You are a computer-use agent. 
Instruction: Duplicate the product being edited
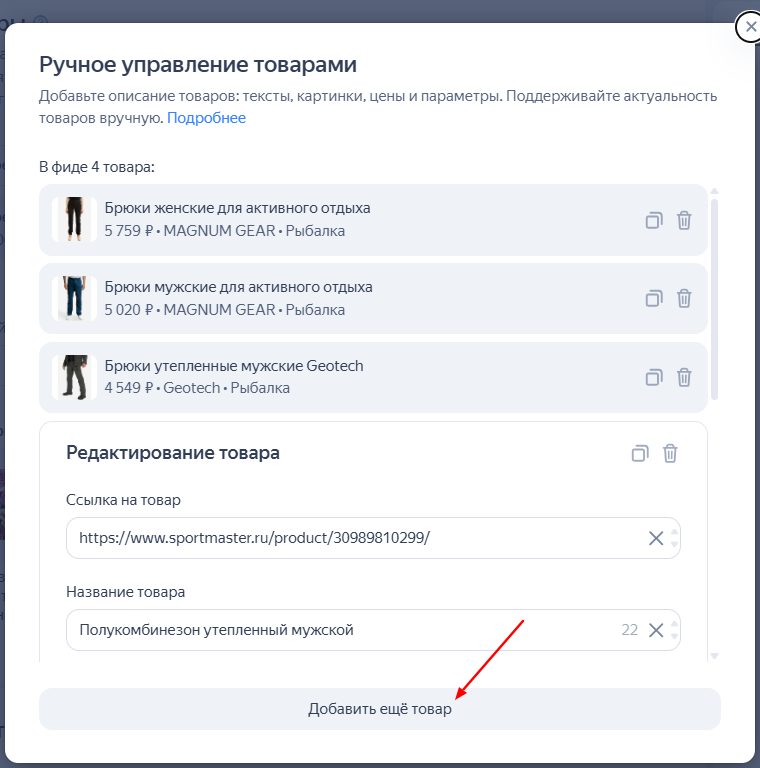(640, 454)
